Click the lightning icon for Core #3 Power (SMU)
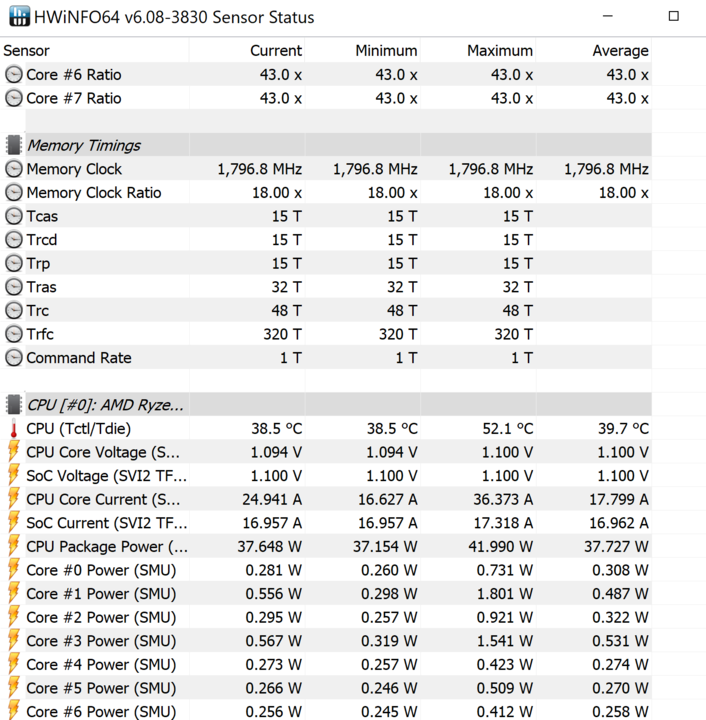706x720 pixels. (14, 641)
